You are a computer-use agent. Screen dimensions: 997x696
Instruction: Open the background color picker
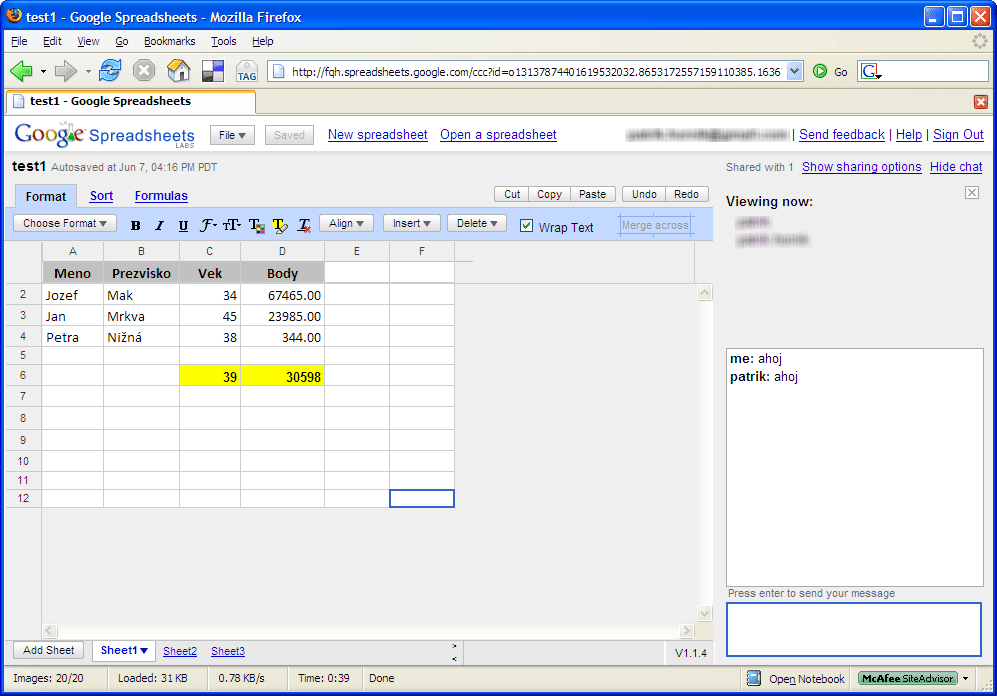click(x=280, y=225)
